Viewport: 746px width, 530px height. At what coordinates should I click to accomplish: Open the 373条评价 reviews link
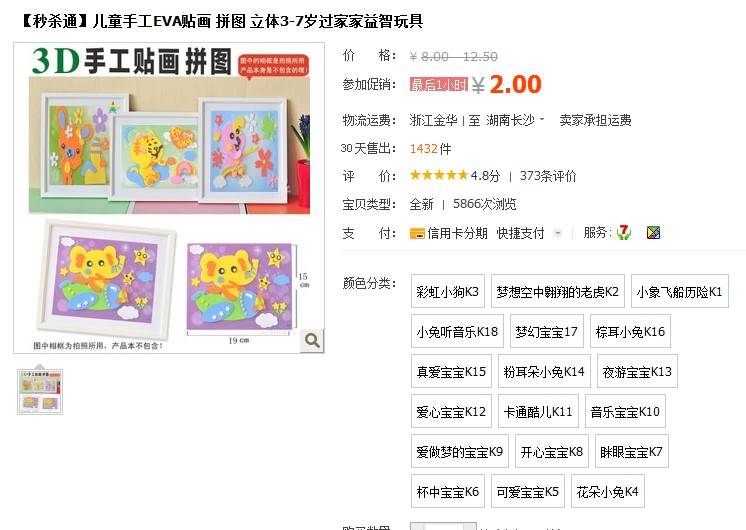pyautogui.click(x=548, y=176)
